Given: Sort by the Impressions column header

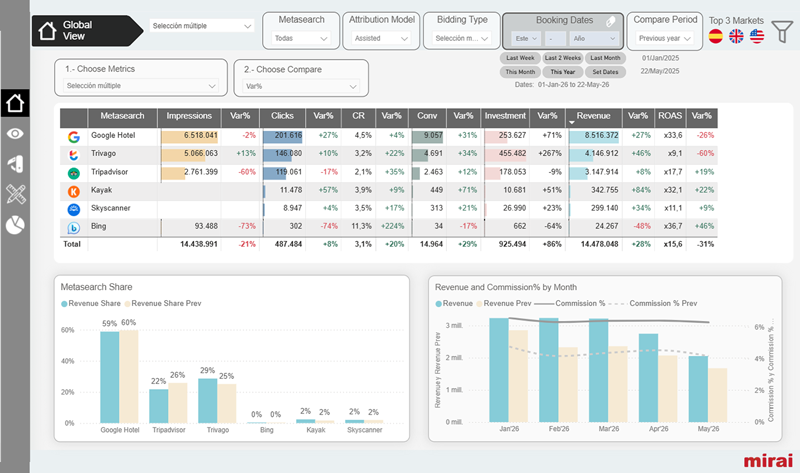Looking at the screenshot, I should tap(189, 116).
